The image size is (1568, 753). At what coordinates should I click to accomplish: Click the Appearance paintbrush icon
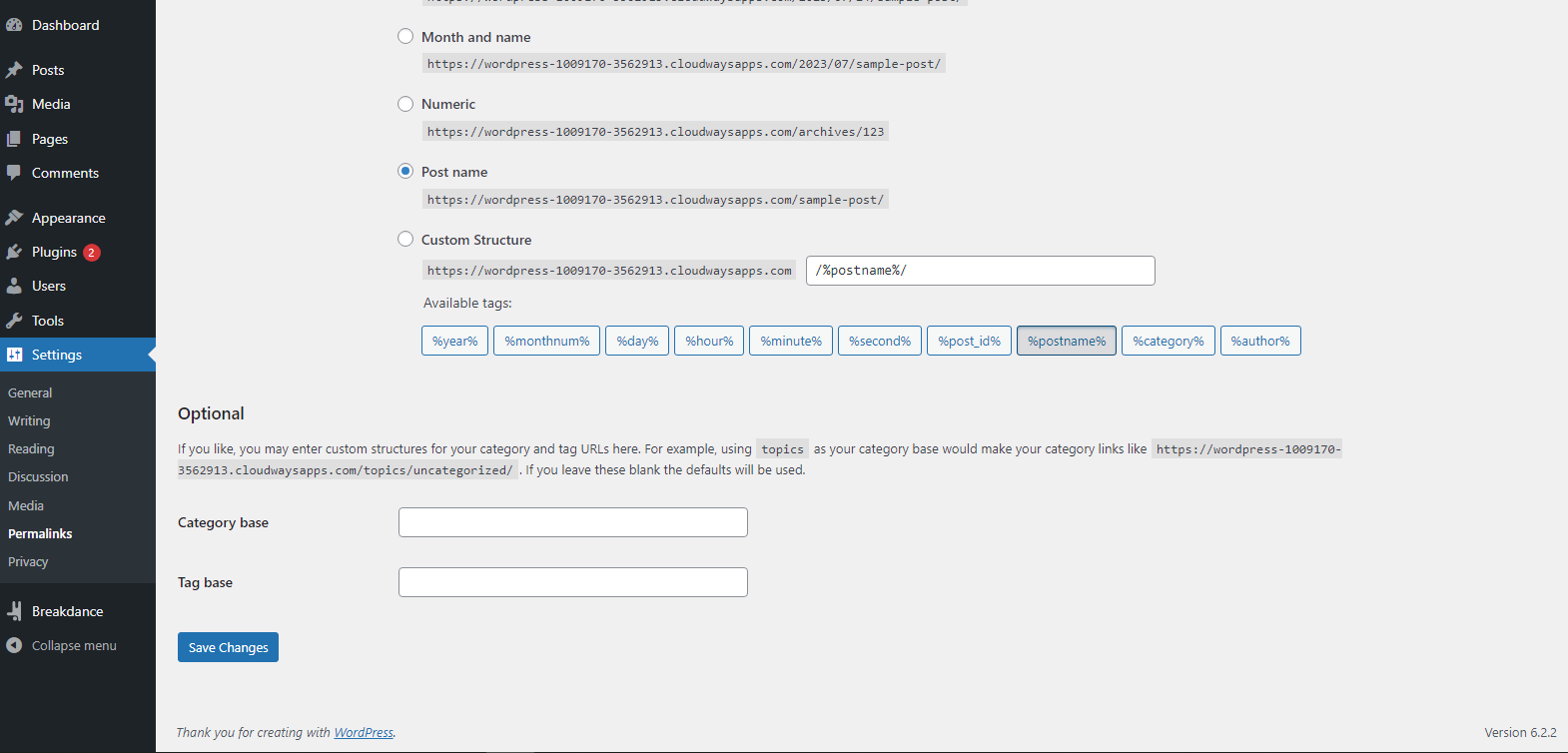click(14, 218)
